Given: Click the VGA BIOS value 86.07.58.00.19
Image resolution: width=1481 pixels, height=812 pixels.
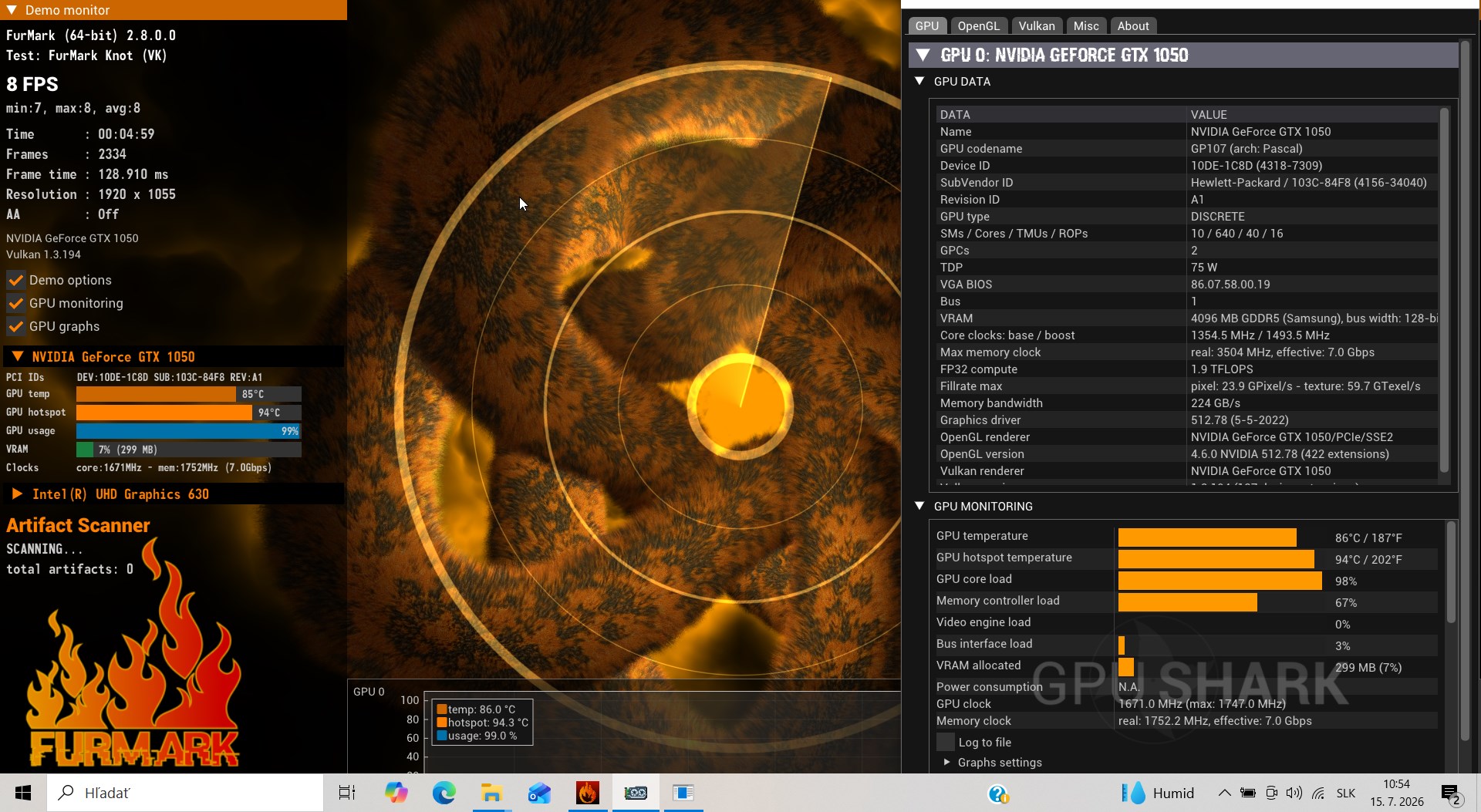Looking at the screenshot, I should 1230,284.
